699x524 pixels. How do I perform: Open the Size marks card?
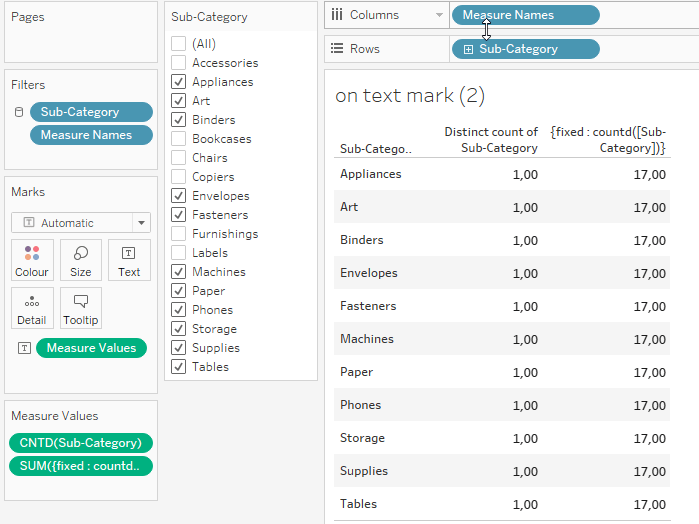(x=80, y=259)
